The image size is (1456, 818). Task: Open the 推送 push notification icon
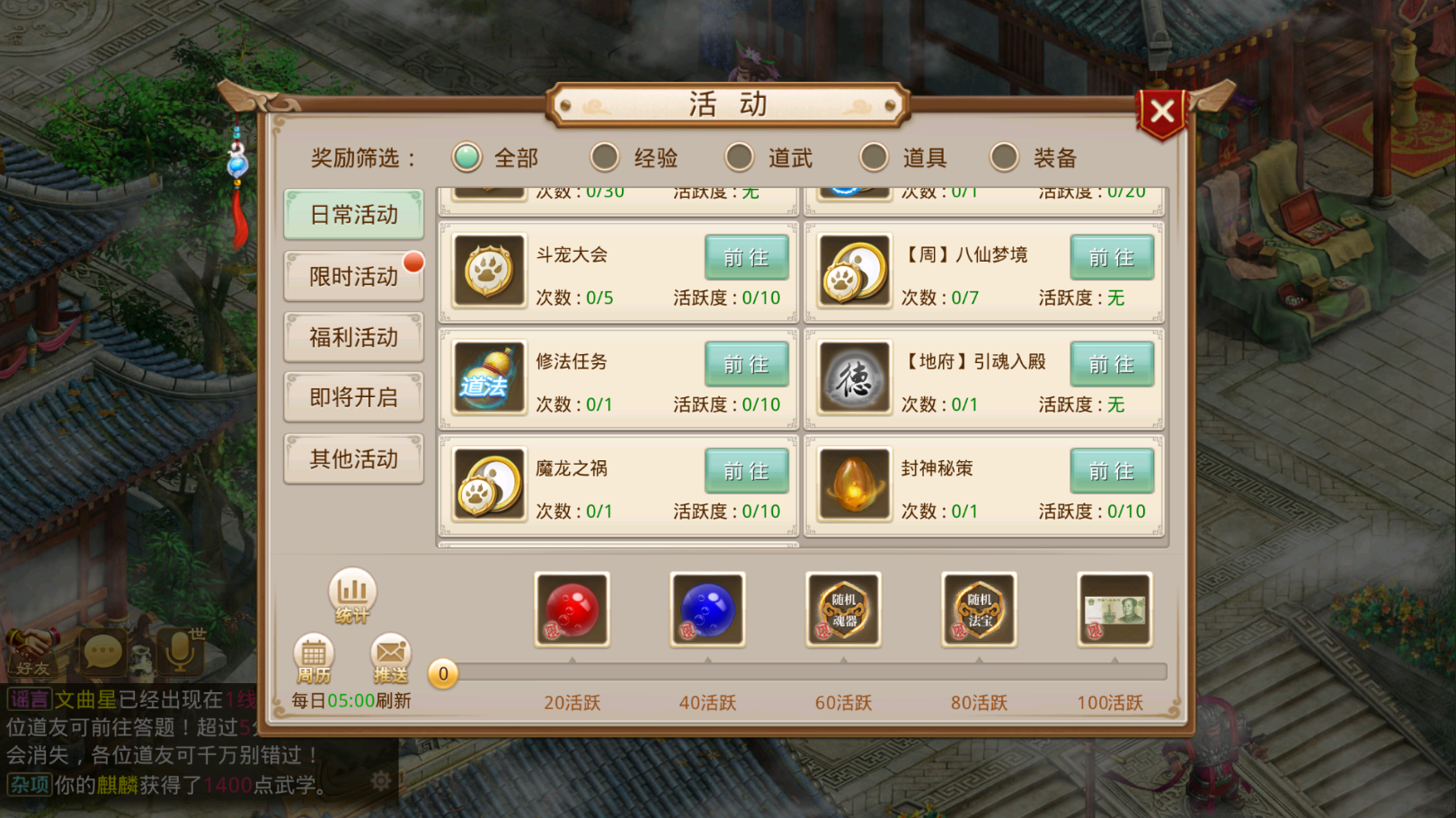click(390, 659)
